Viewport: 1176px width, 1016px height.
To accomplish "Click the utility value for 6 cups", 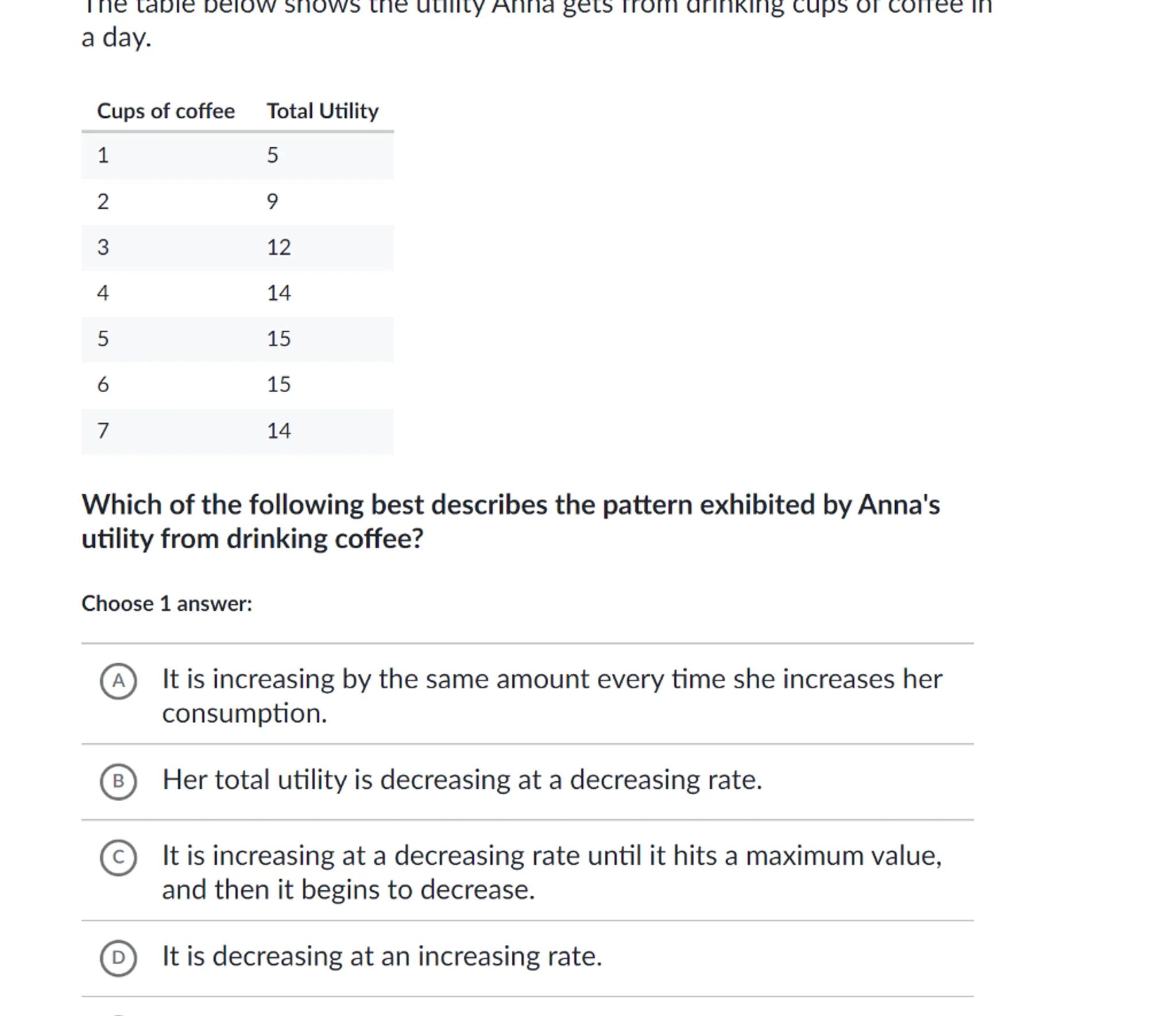I will 278,384.
